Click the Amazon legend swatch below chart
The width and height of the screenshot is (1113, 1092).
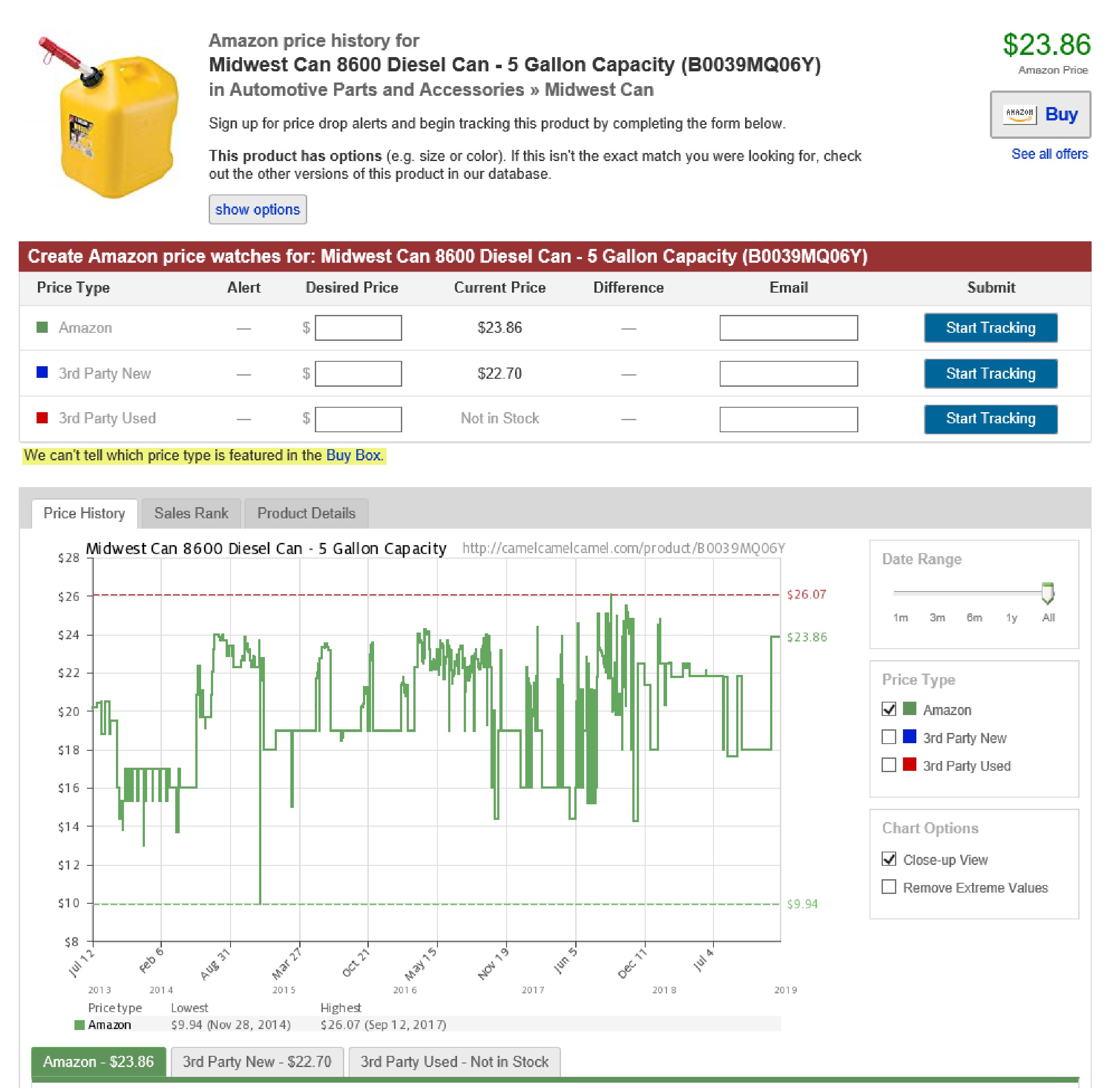click(80, 1026)
